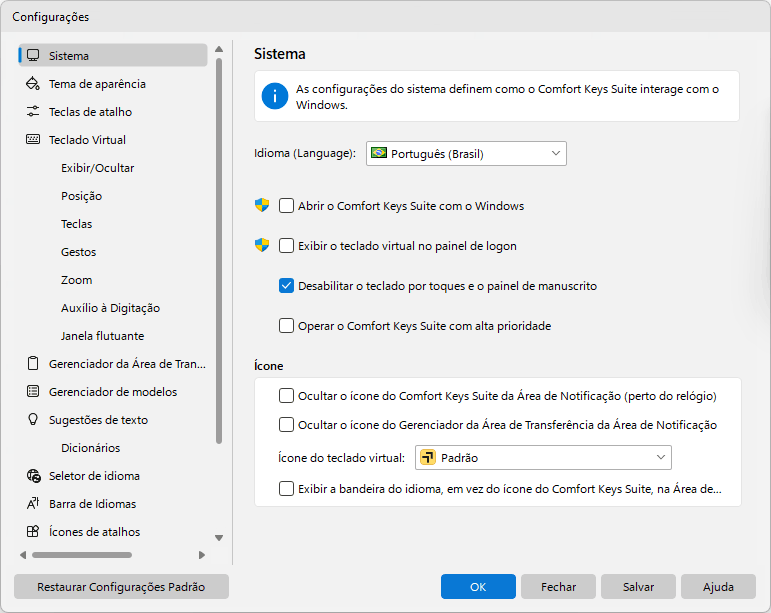Image resolution: width=771 pixels, height=613 pixels.
Task: Click the shield icon next to painel de logon option
Action: [262, 245]
